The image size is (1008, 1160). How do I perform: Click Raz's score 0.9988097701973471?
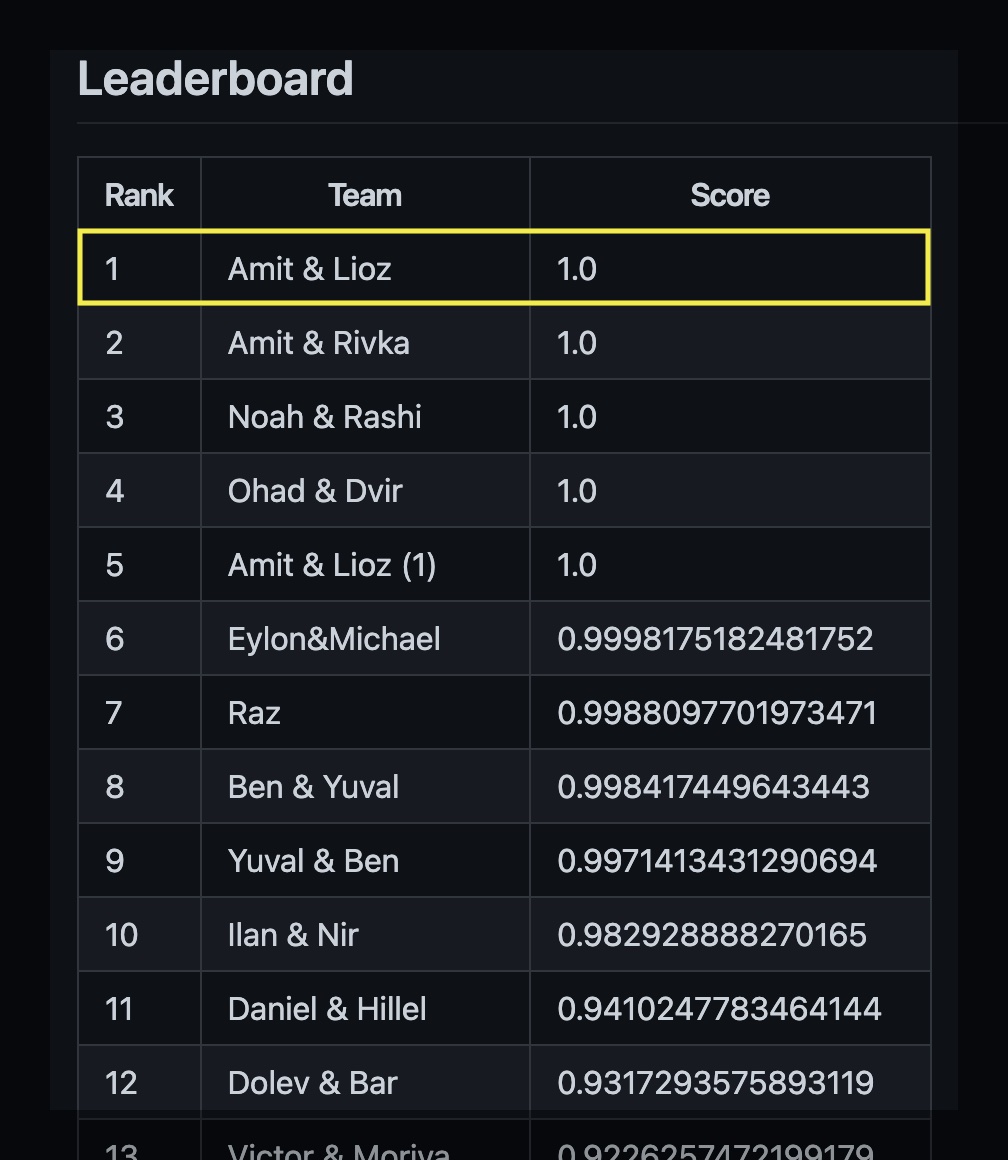pos(716,713)
